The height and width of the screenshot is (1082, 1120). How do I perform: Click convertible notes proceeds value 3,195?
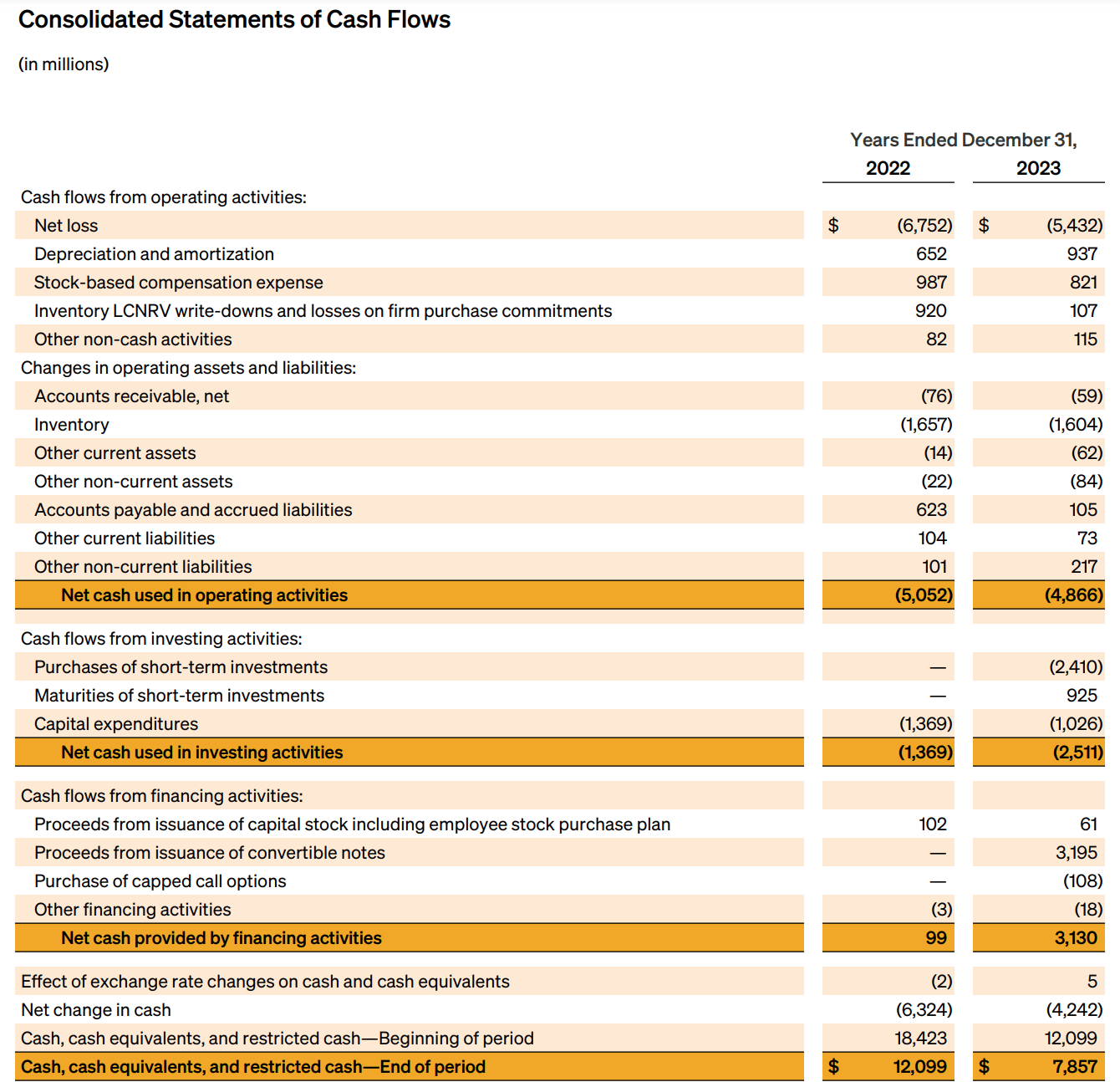[x=1077, y=853]
